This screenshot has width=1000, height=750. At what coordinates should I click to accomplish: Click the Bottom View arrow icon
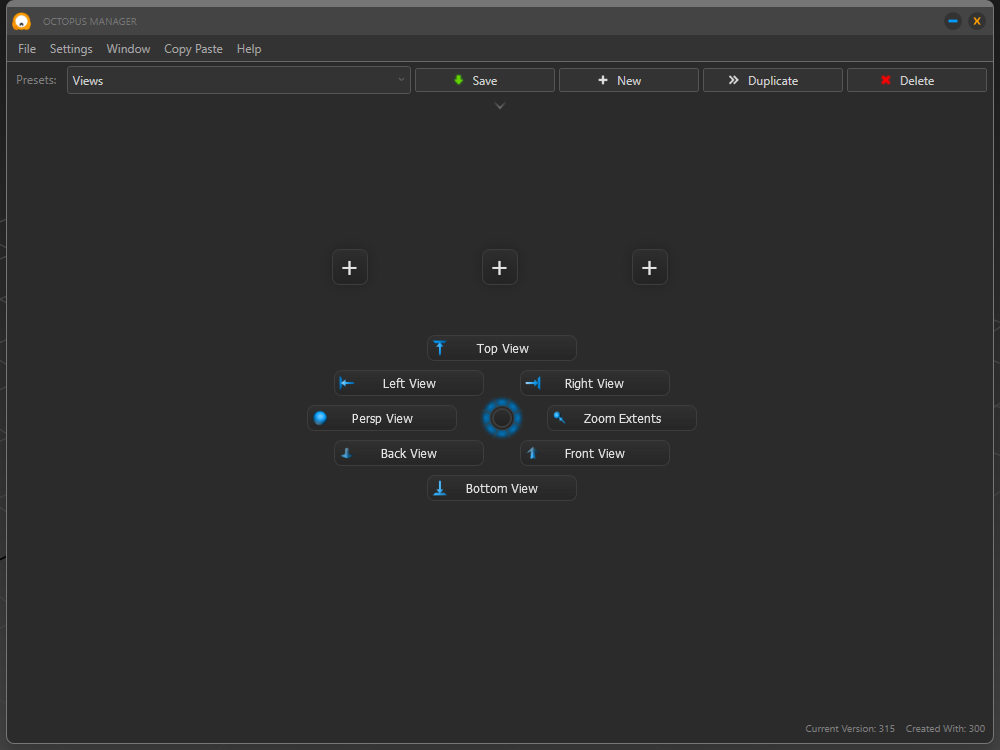coord(439,488)
